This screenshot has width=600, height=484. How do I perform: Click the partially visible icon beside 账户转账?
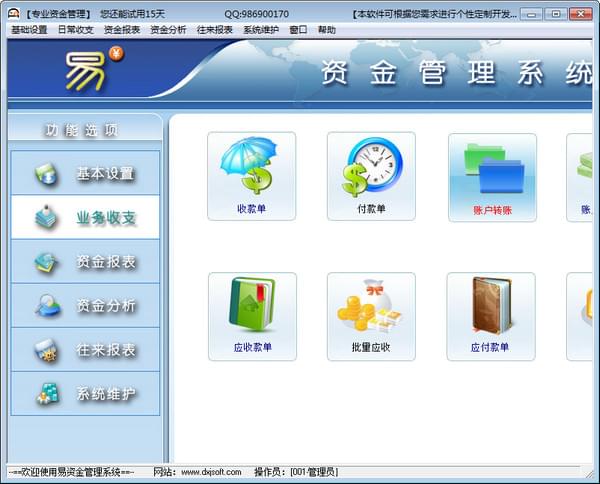click(x=580, y=177)
